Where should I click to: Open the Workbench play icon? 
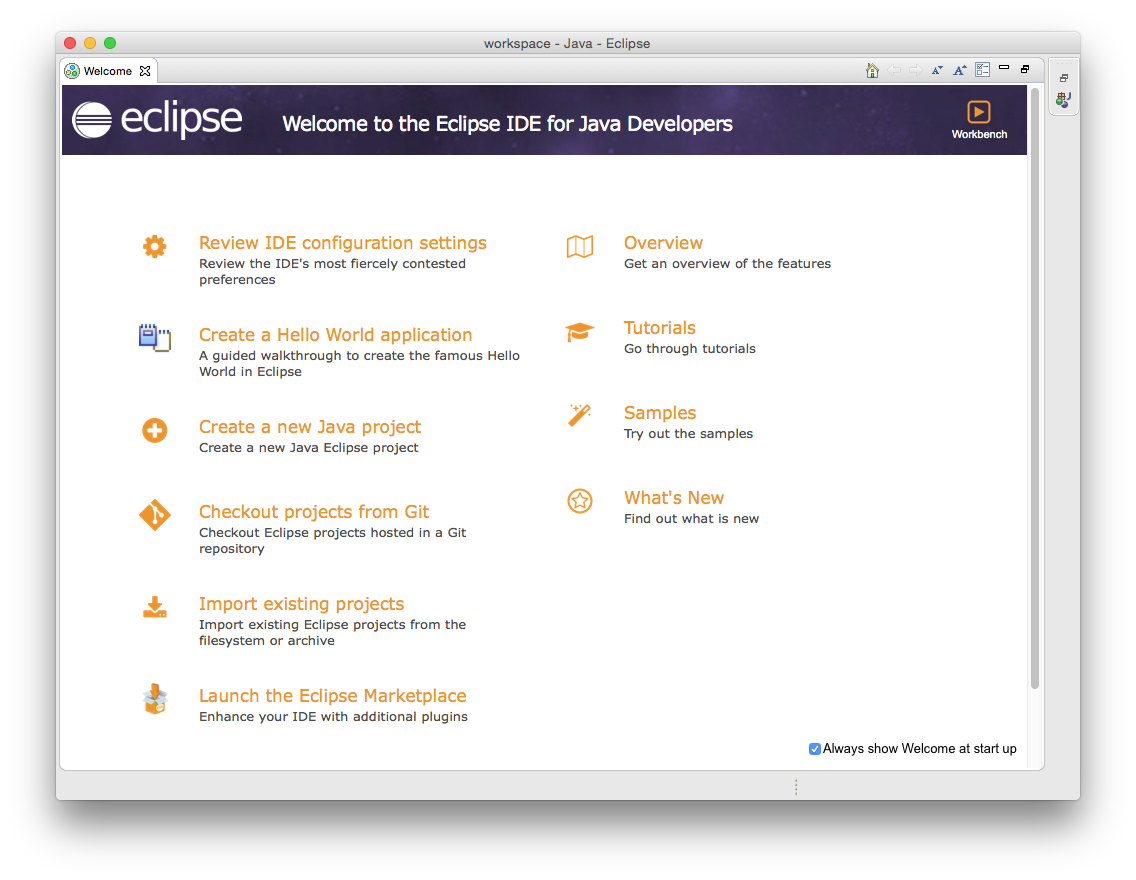point(979,112)
